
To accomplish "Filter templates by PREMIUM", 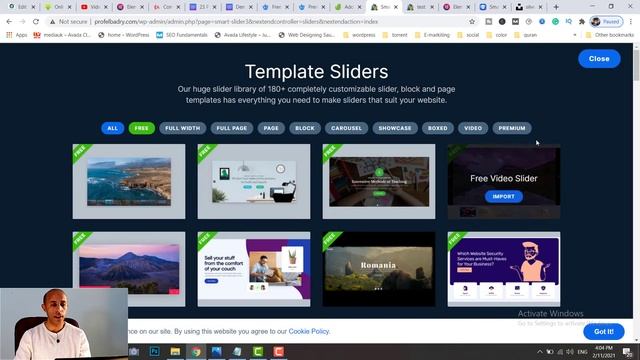I will tap(512, 128).
